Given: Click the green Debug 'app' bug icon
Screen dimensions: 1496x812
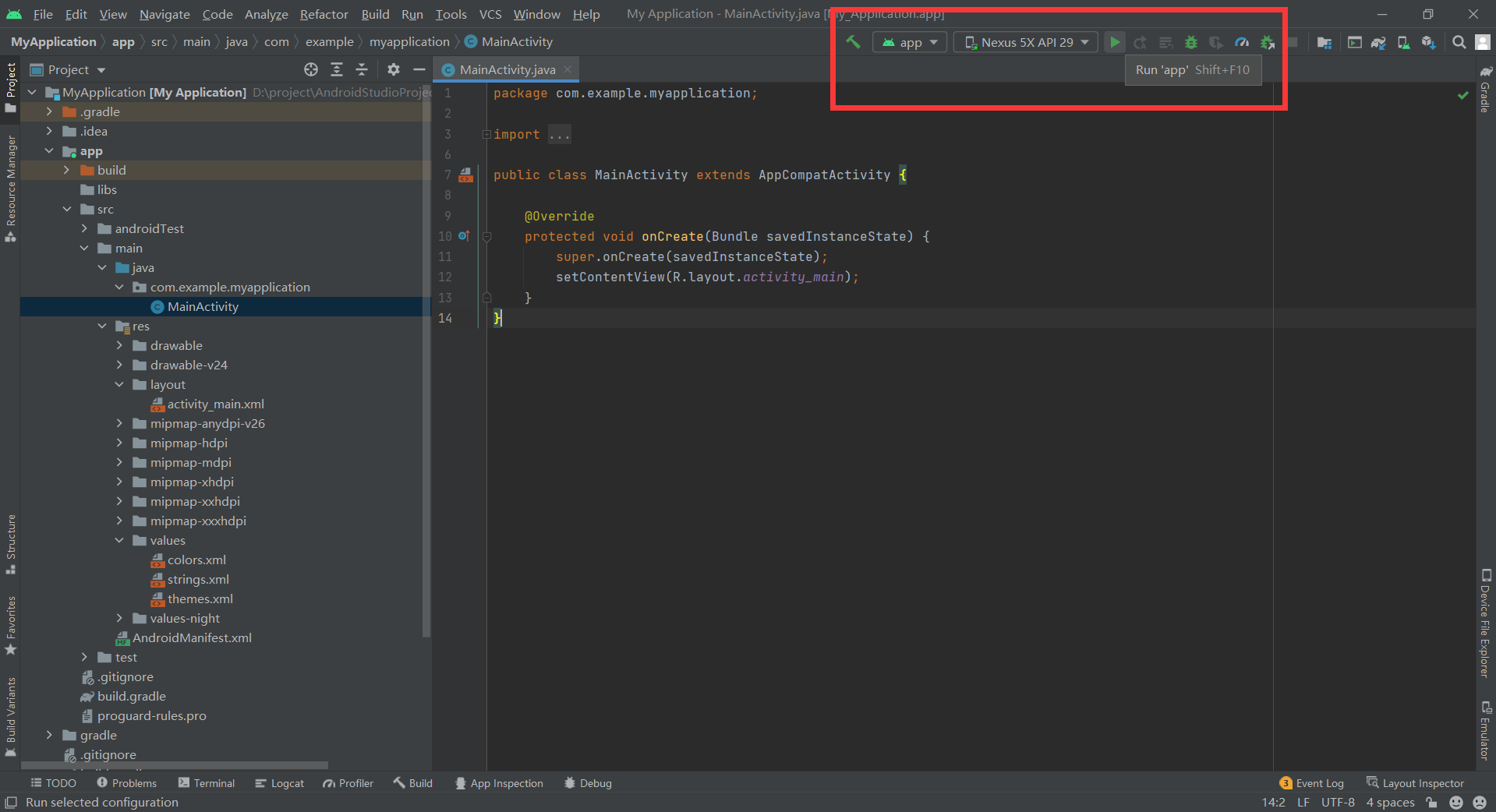Looking at the screenshot, I should (1190, 42).
